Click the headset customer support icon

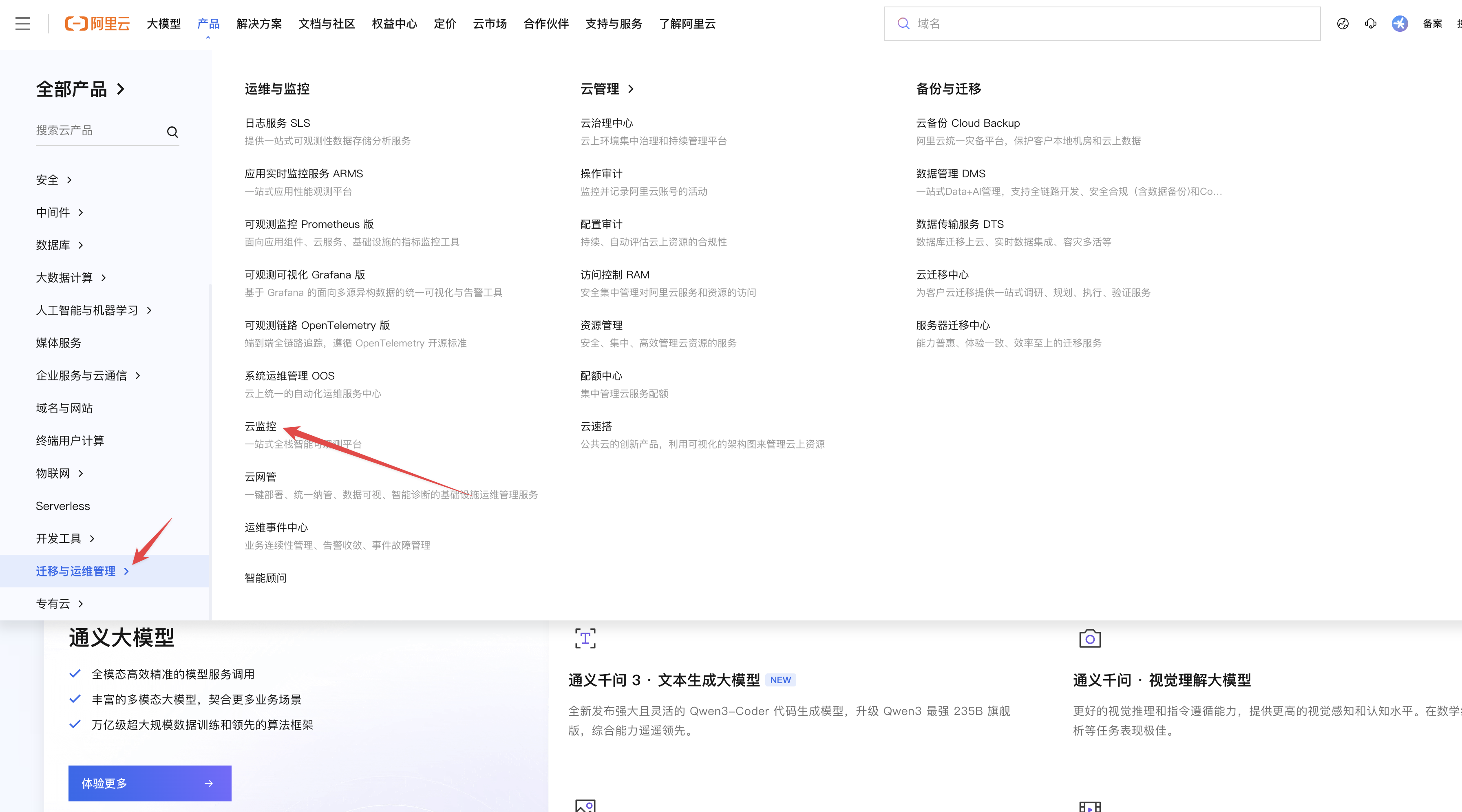click(x=1371, y=24)
